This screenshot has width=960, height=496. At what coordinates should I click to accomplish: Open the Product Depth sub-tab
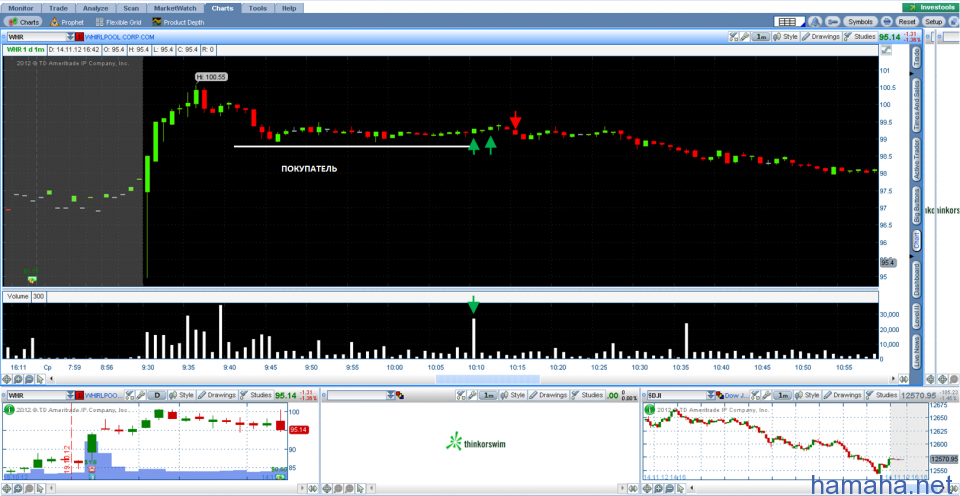(178, 22)
